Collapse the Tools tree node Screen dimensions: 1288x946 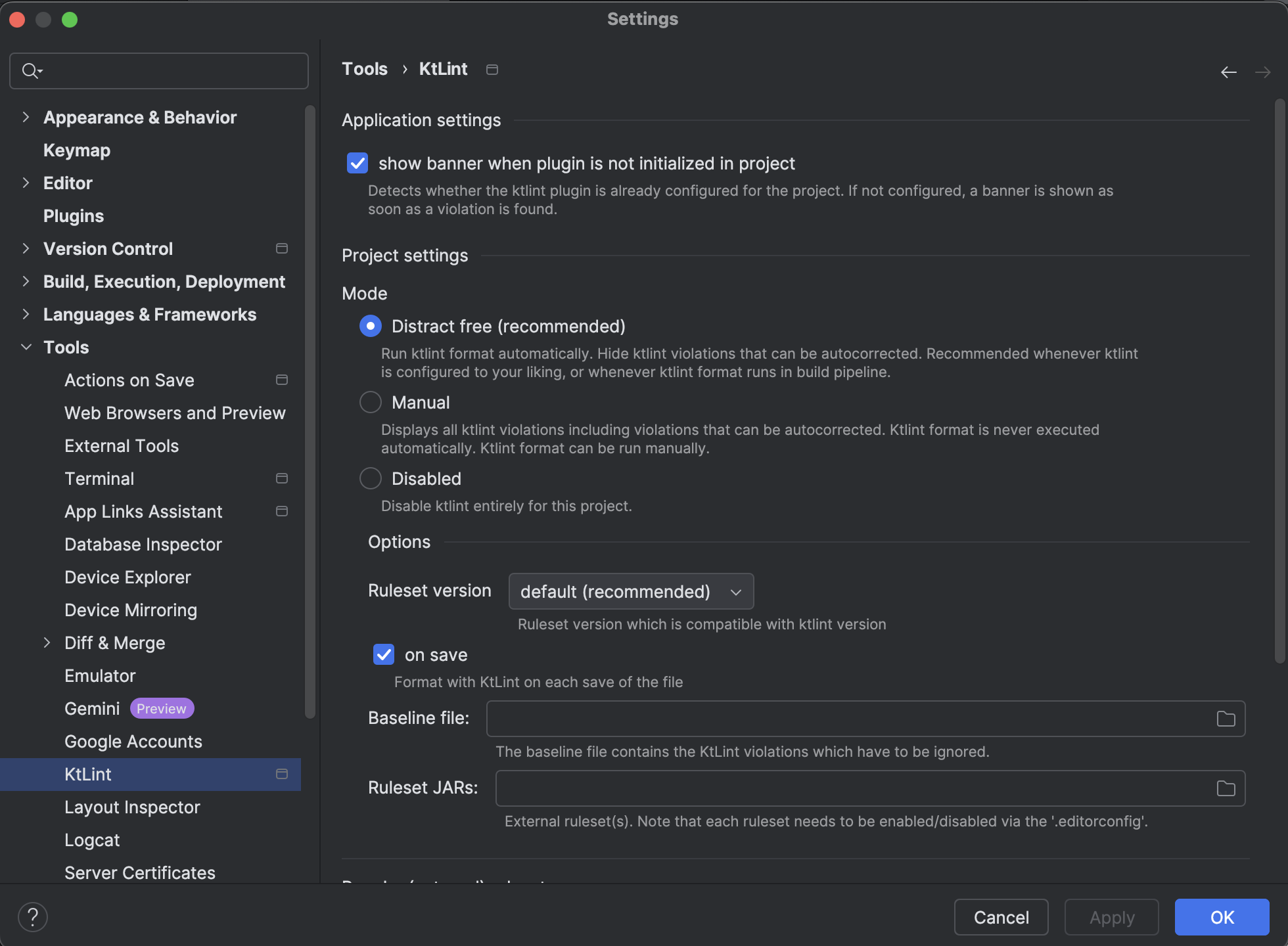pyautogui.click(x=26, y=348)
